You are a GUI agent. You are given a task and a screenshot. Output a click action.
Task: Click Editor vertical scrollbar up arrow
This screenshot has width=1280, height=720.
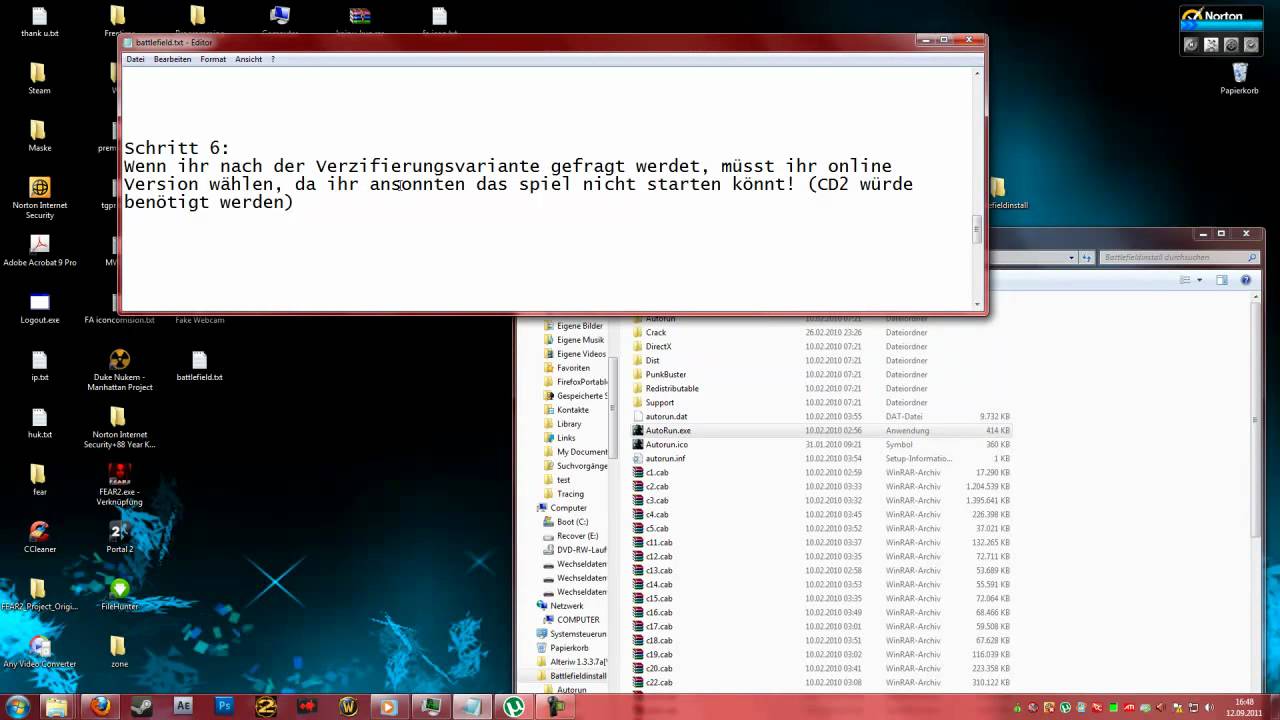click(x=977, y=73)
